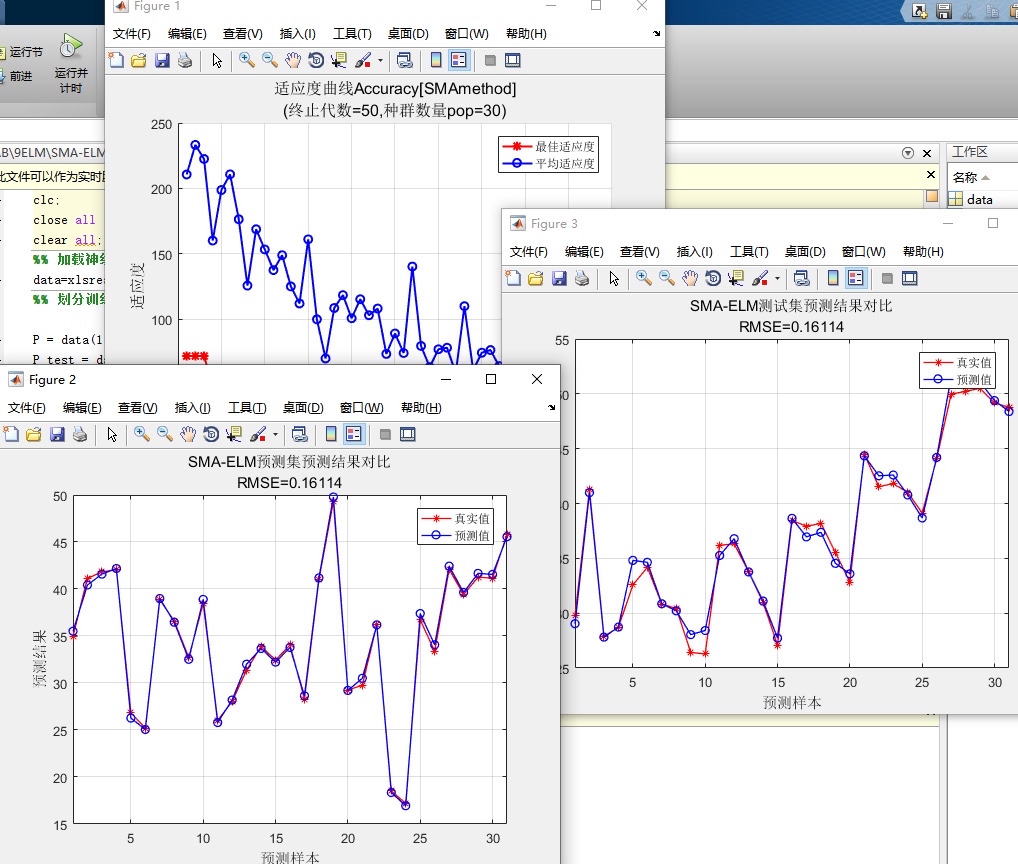1018x864 pixels.
Task: Activate Brush tool in Figure 1 toolbar
Action: click(363, 60)
